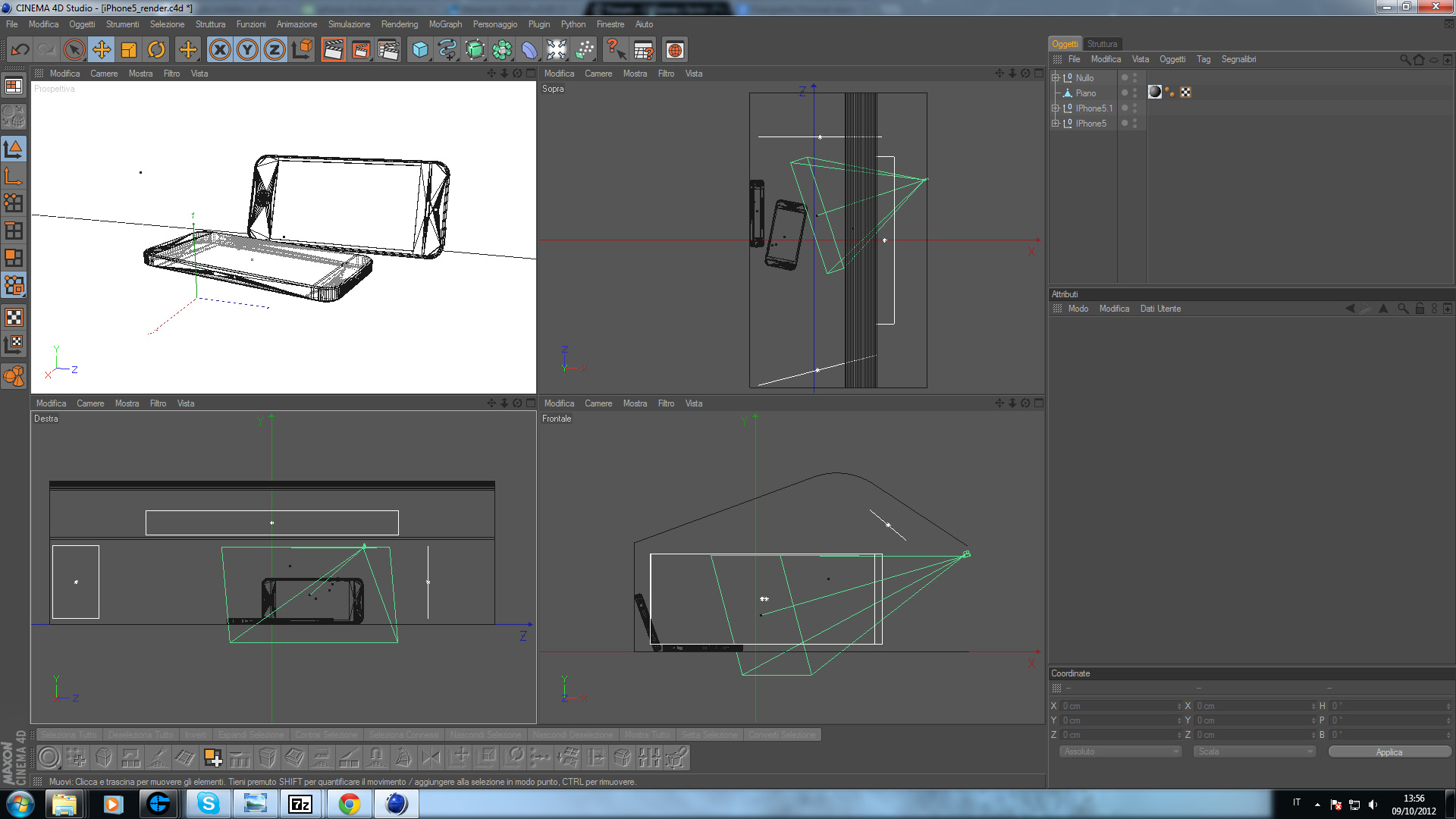Open the Cube primitive object icon
Screen dimensions: 1456x819
[x=419, y=50]
